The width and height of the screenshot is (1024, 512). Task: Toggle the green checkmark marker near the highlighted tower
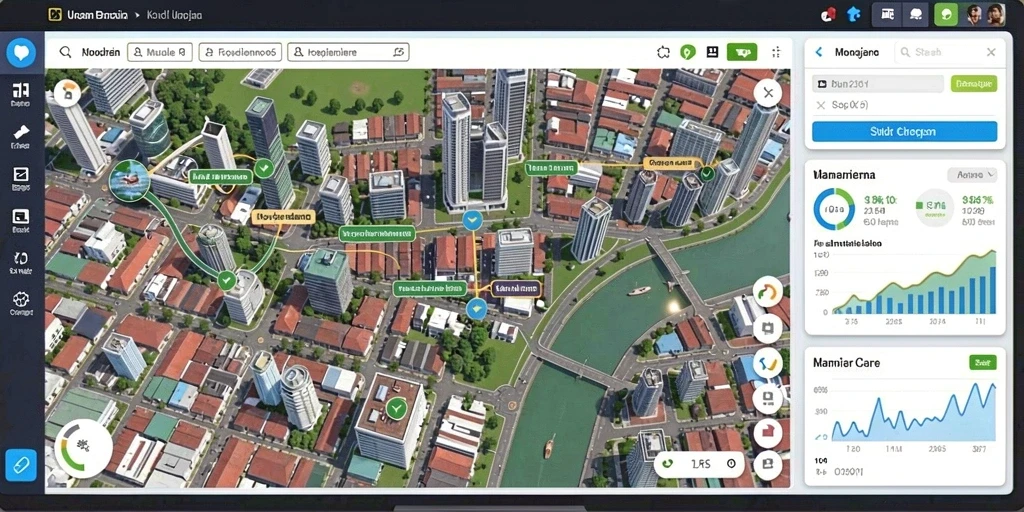264,168
